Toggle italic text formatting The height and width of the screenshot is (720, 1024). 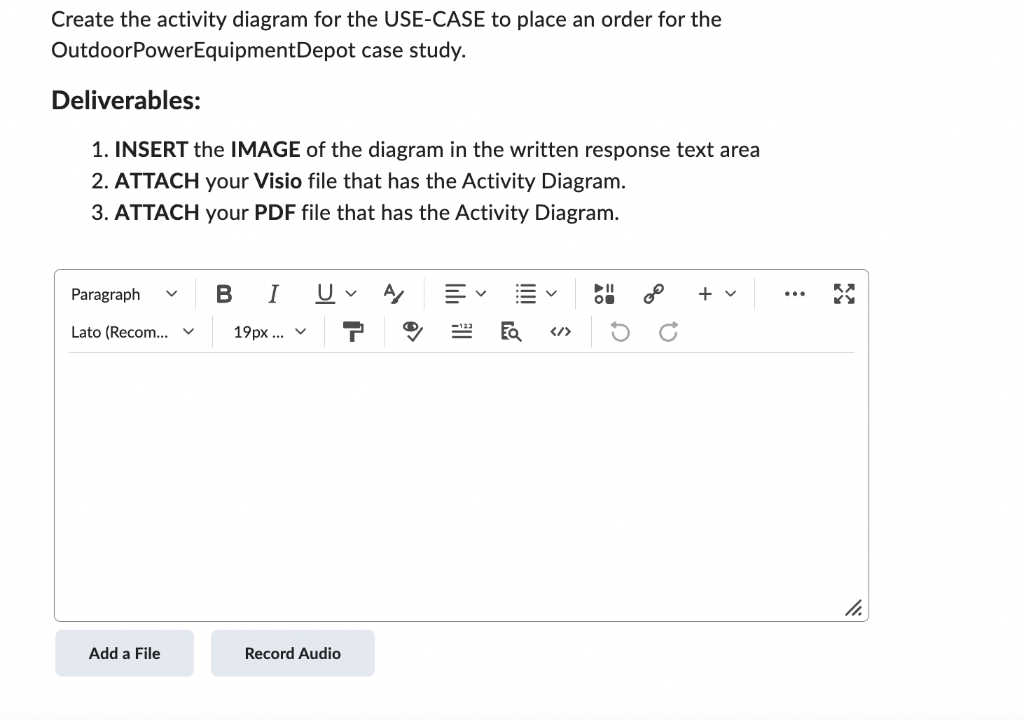[x=274, y=294]
